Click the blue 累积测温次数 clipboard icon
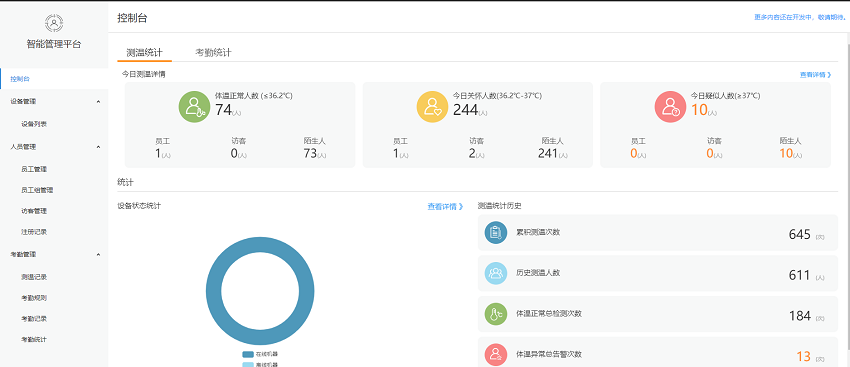Viewport: 850px width, 367px height. click(495, 233)
